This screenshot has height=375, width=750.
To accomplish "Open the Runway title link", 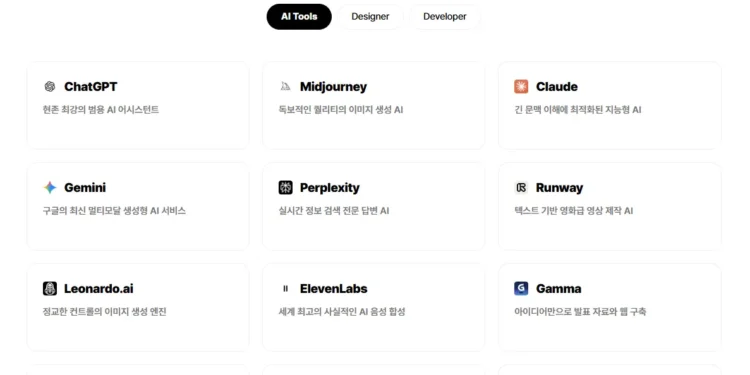I will 560,188.
